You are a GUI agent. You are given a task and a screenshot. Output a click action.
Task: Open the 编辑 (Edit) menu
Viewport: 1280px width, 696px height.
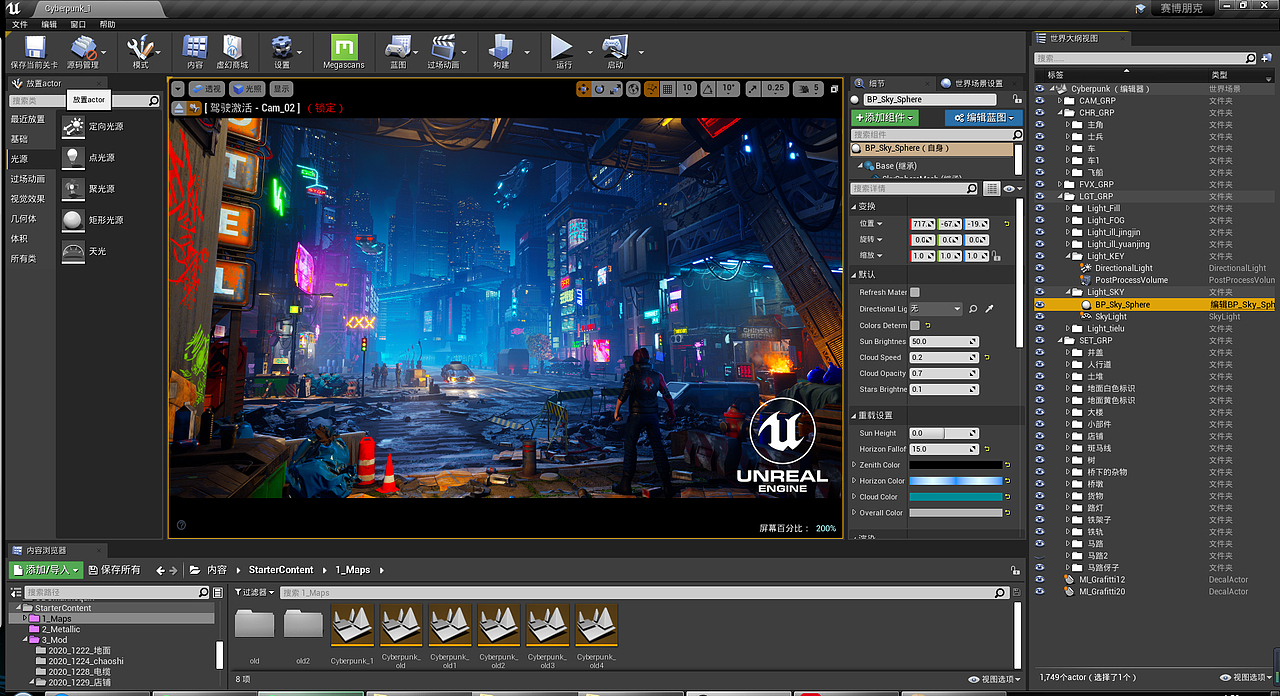[49, 24]
